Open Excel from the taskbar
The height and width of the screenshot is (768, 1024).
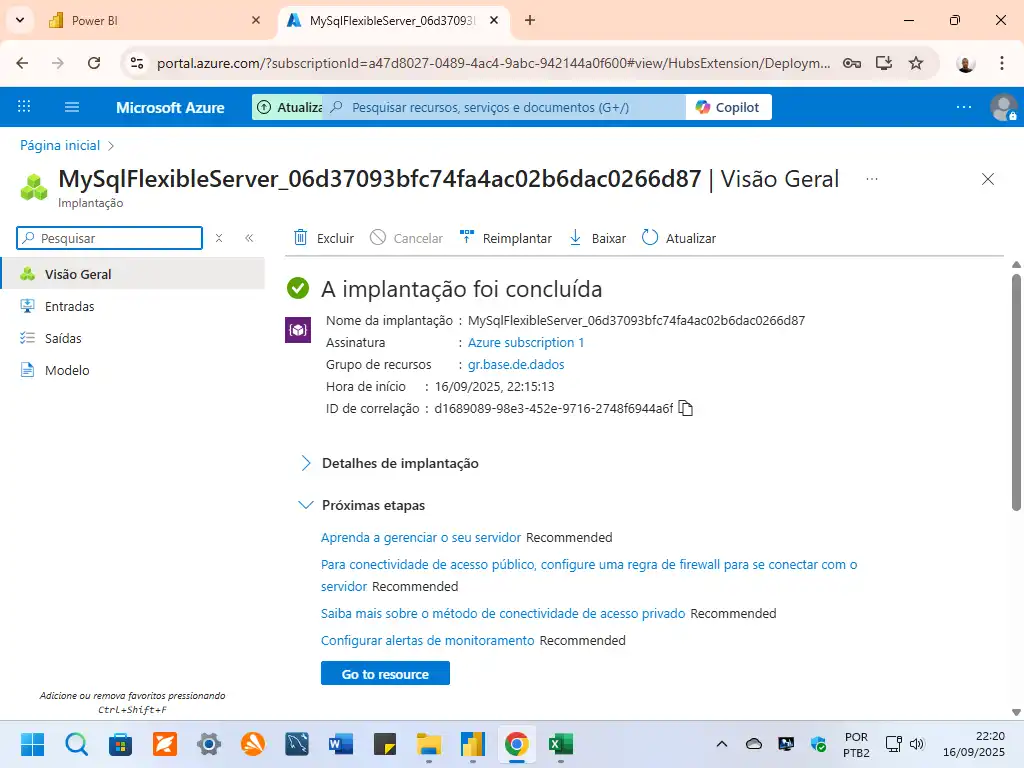(560, 744)
